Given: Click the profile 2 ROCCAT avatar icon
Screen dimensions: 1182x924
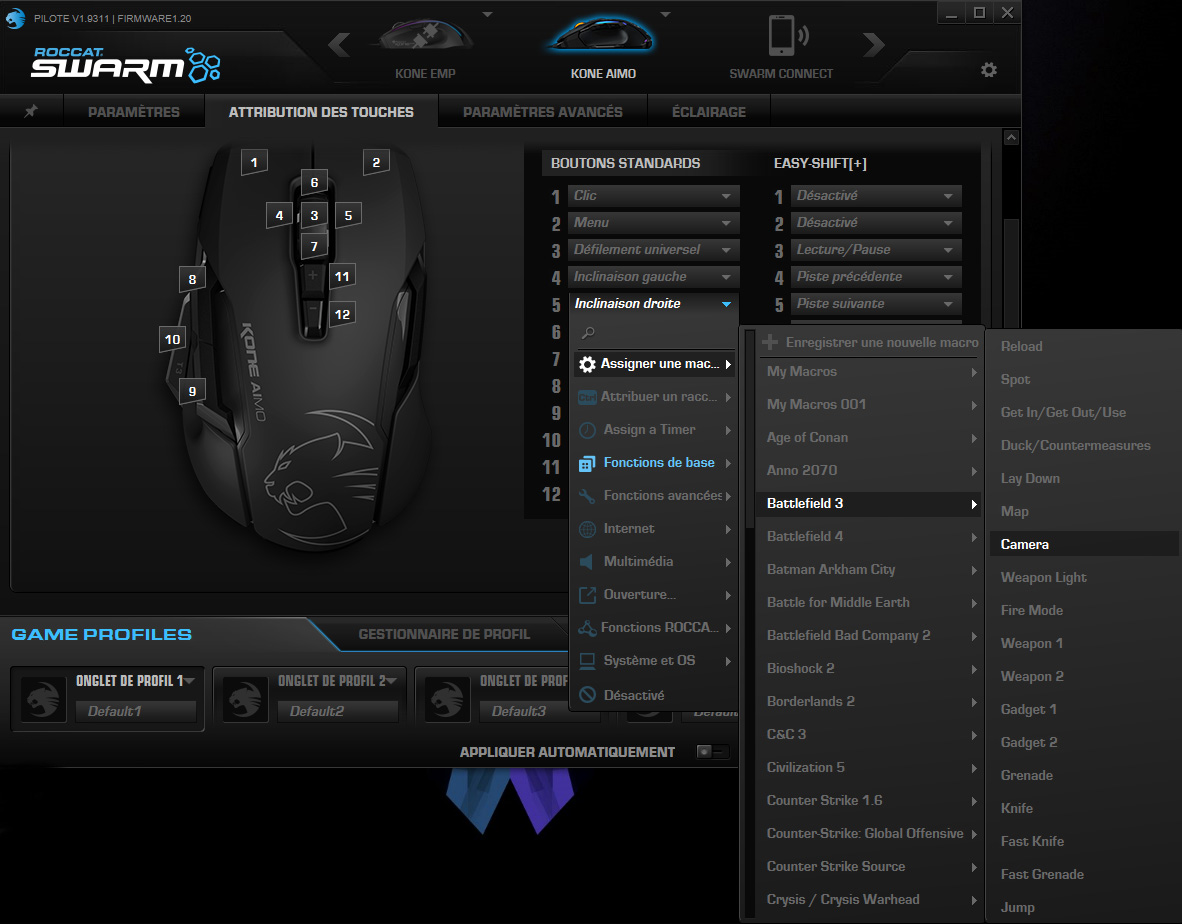Looking at the screenshot, I should click(245, 699).
